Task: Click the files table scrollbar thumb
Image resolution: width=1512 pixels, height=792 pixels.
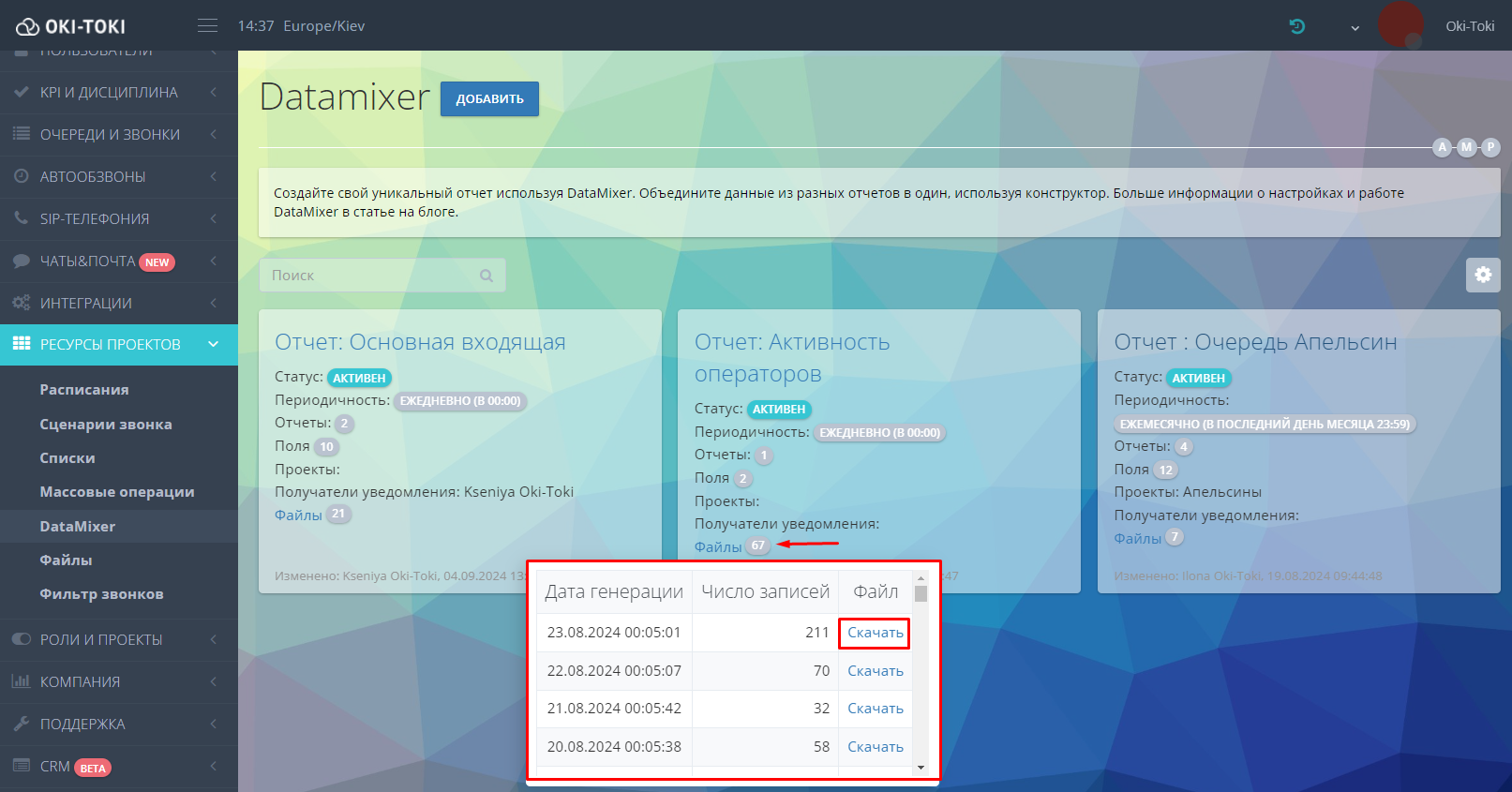Action: [x=921, y=594]
